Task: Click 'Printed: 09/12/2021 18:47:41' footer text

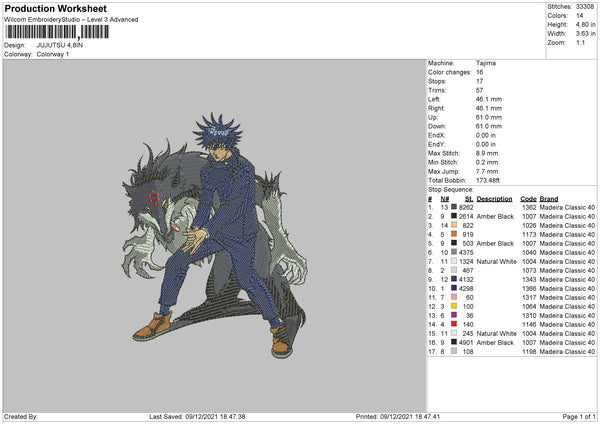Action: pyautogui.click(x=398, y=417)
